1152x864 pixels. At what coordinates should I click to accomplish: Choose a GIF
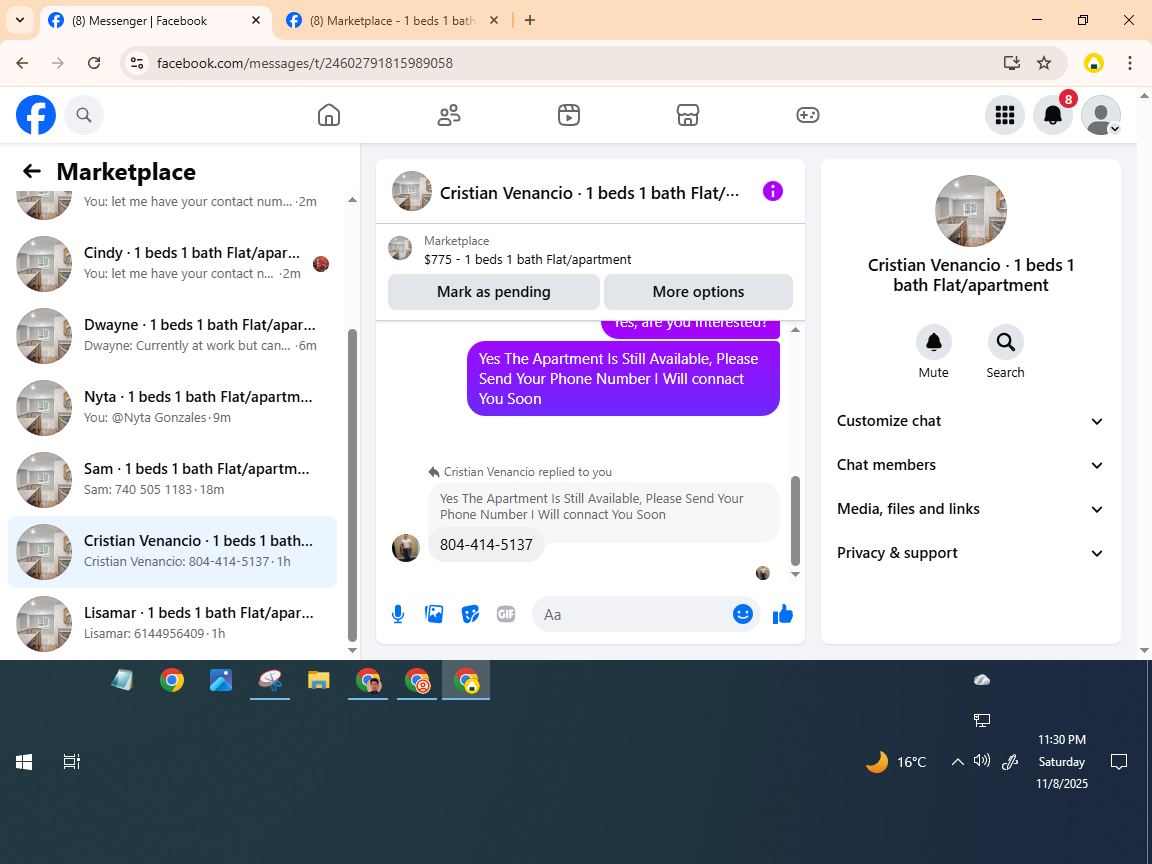[x=505, y=614]
